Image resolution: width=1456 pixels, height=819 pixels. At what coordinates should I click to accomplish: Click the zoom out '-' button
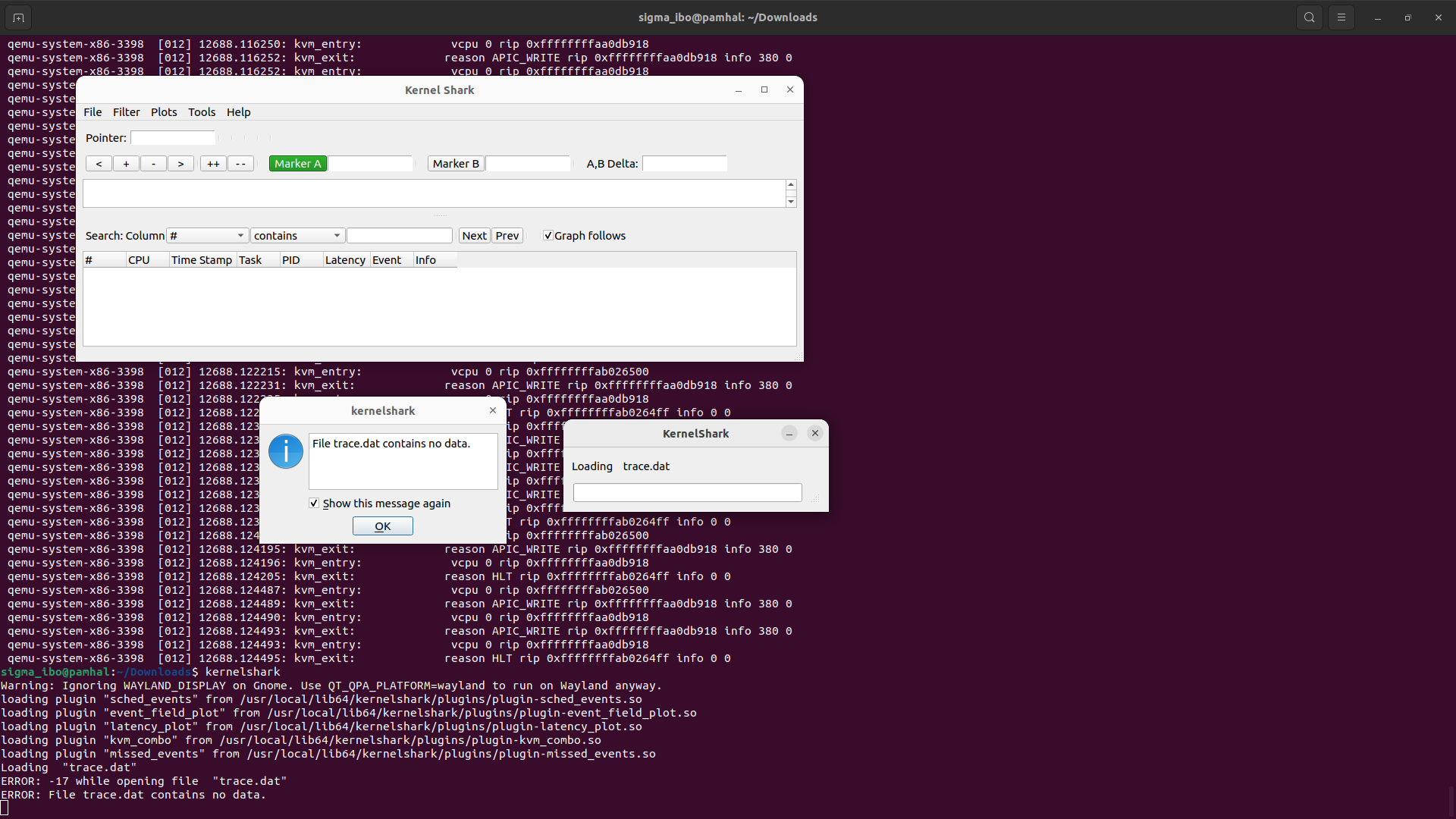coord(153,164)
